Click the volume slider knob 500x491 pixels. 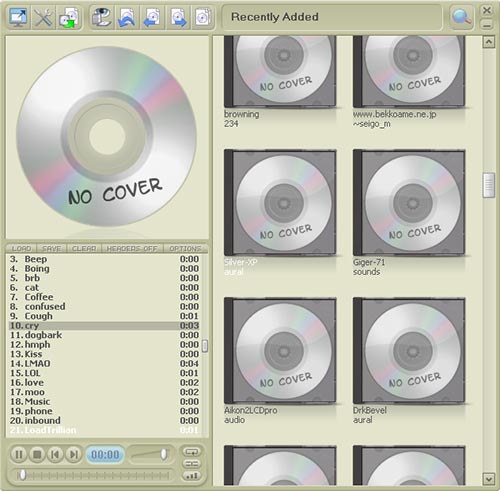pos(164,454)
